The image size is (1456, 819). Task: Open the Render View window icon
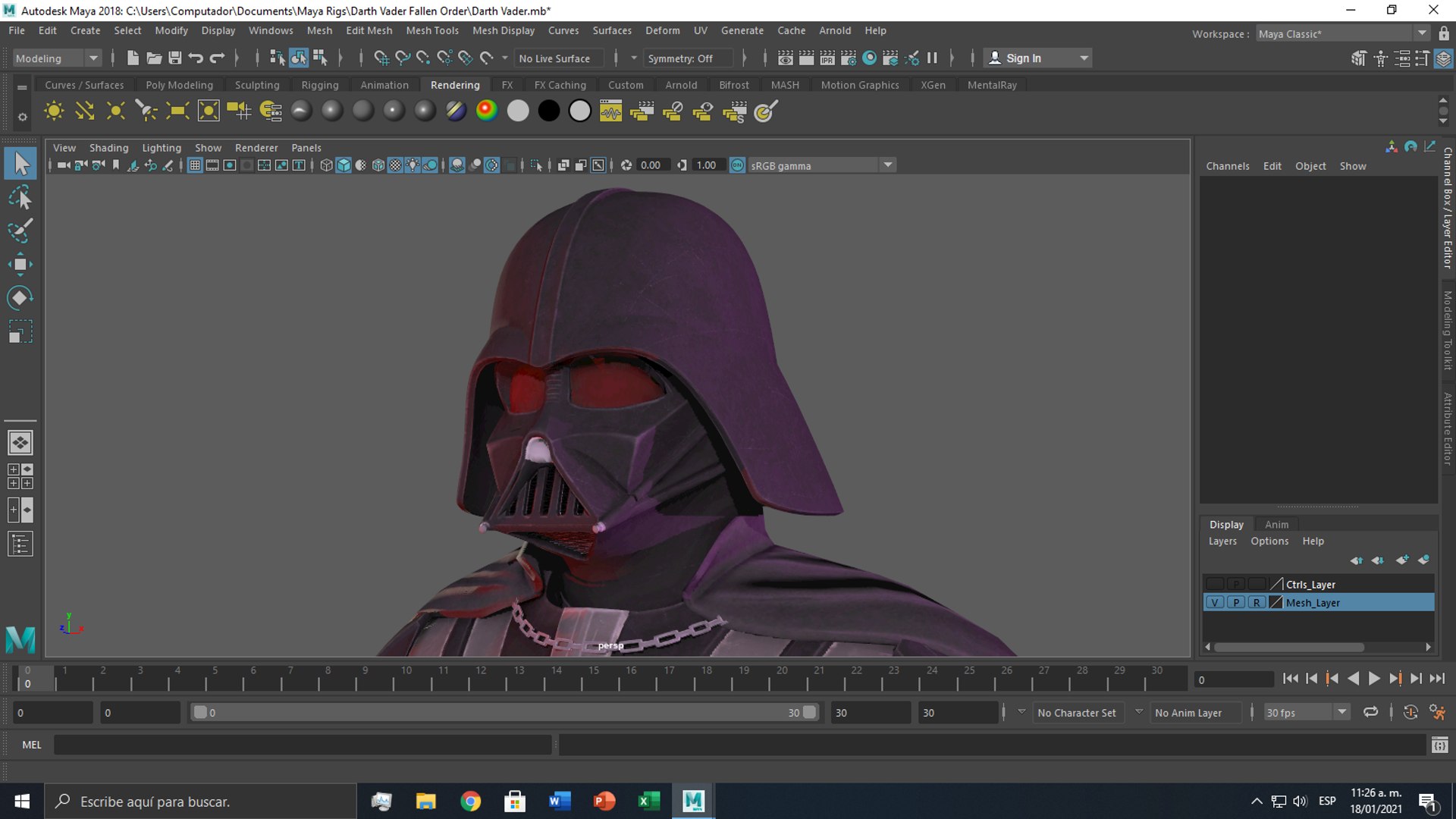coord(786,58)
